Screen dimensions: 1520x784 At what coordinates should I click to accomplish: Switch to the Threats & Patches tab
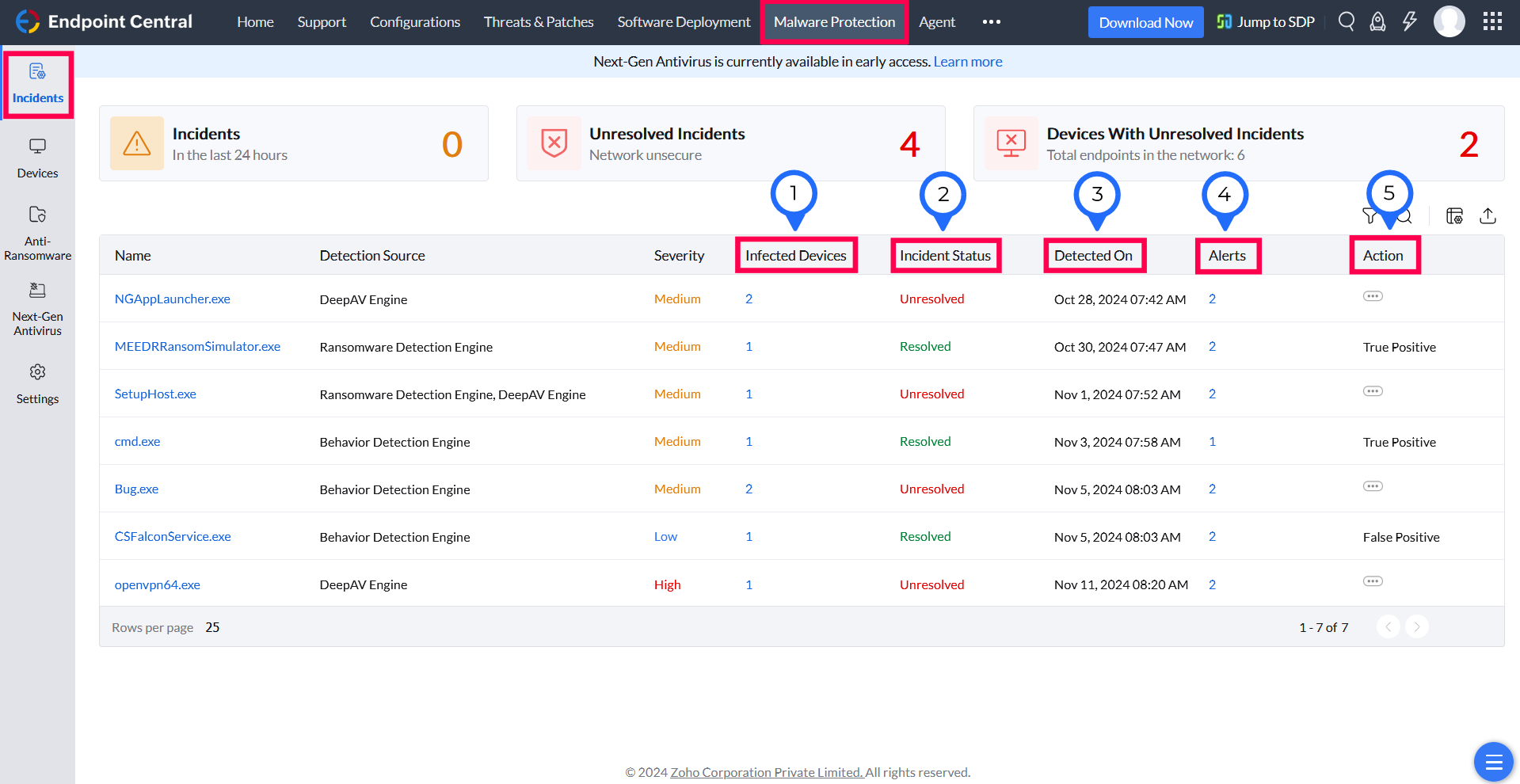[538, 21]
